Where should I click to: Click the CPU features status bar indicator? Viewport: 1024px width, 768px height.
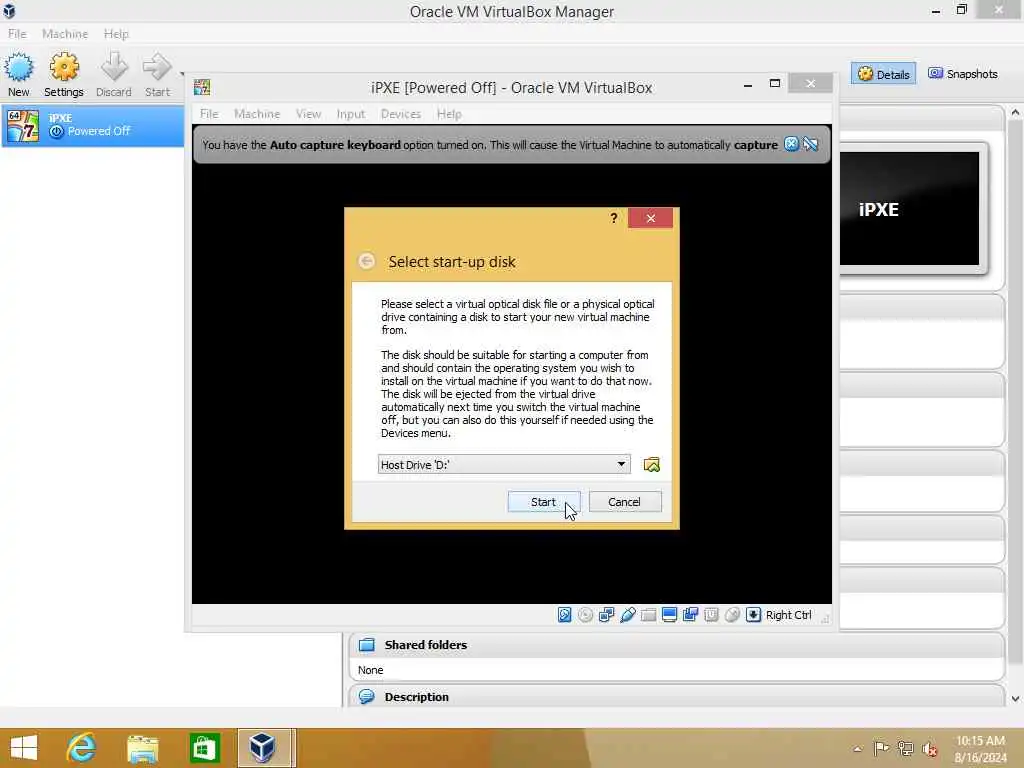pyautogui.click(x=711, y=615)
